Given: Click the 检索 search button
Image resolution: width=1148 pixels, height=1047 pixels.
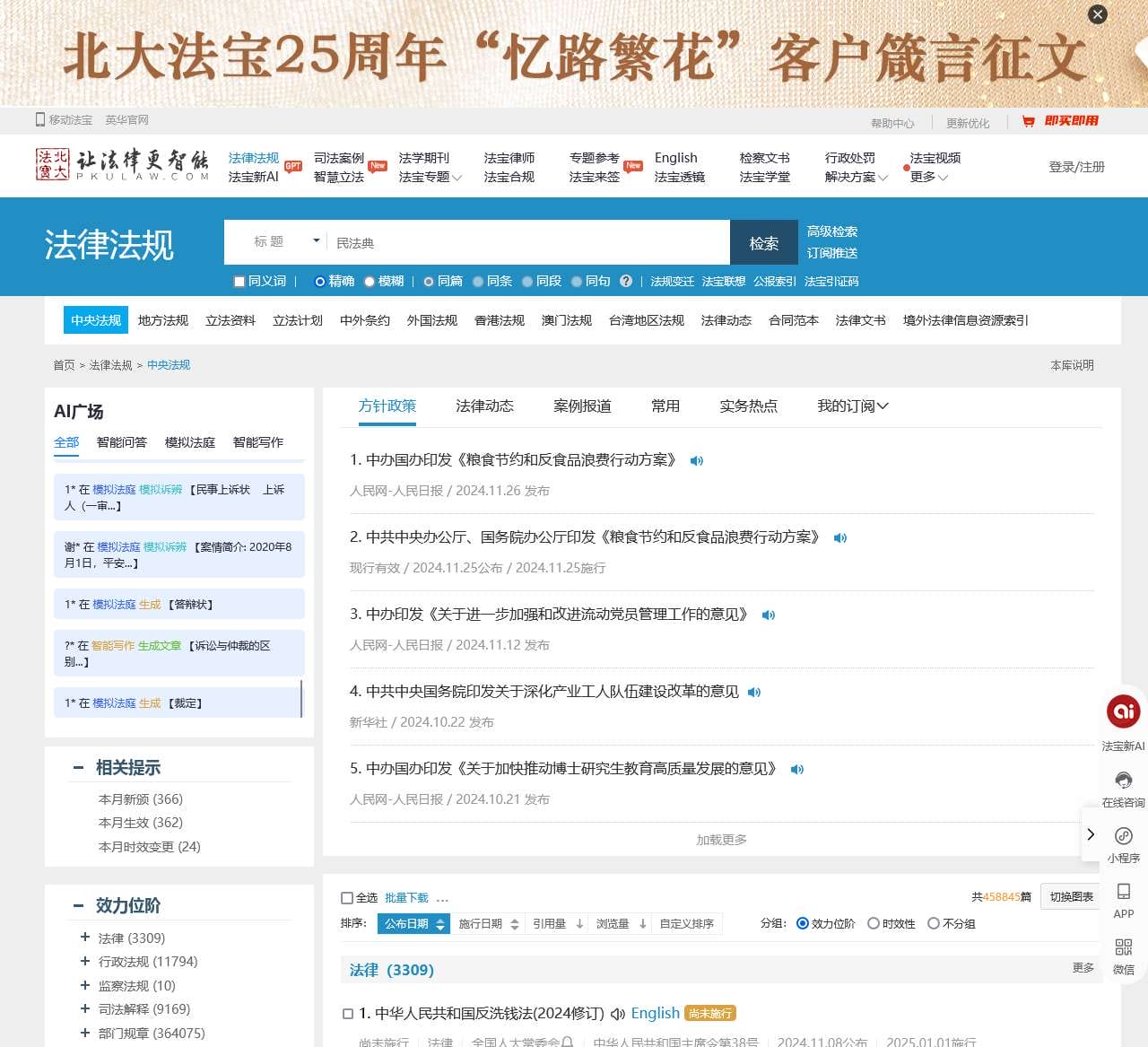Looking at the screenshot, I should pos(764,242).
